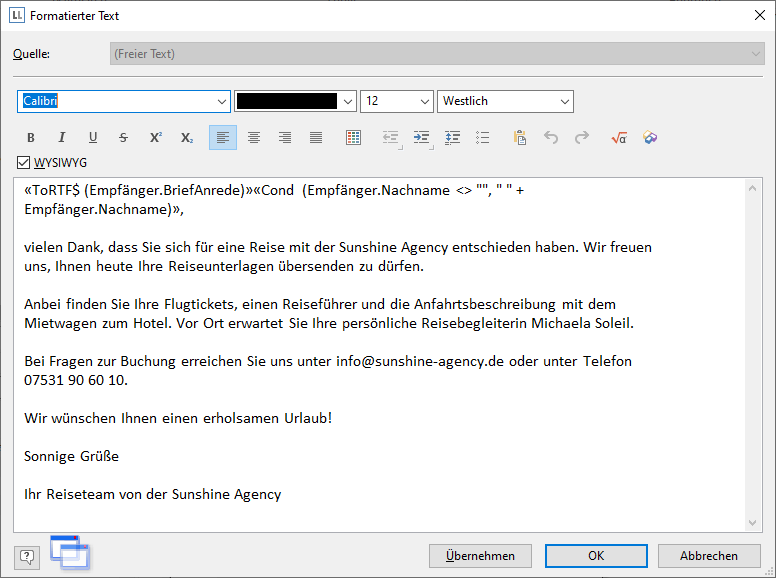Open the black font color picker
This screenshot has height=578, width=776.
348,101
